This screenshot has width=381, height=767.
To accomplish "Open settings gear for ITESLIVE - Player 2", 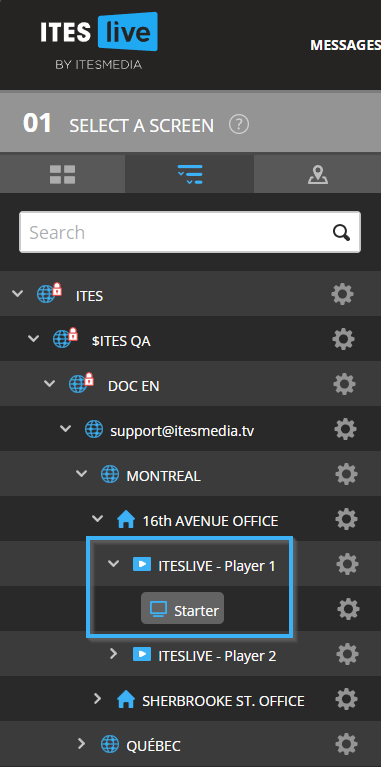I will tap(348, 654).
